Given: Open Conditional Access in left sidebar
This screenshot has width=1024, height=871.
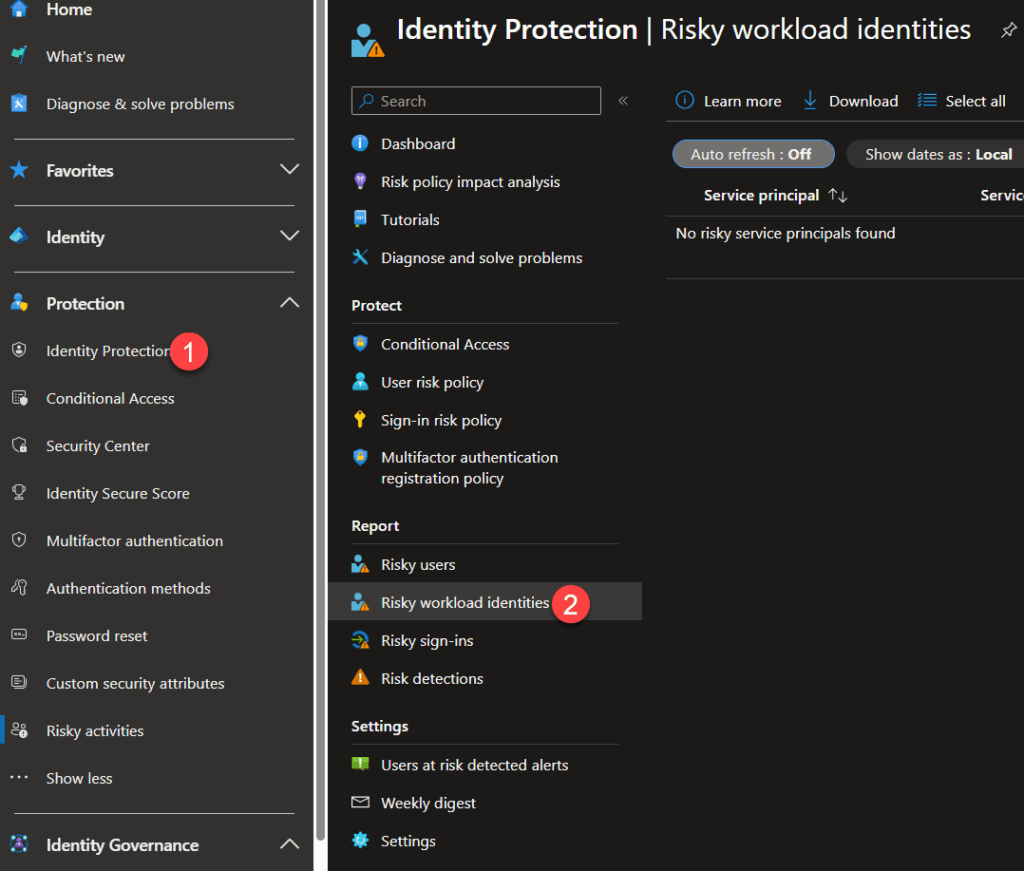Looking at the screenshot, I should (x=110, y=398).
